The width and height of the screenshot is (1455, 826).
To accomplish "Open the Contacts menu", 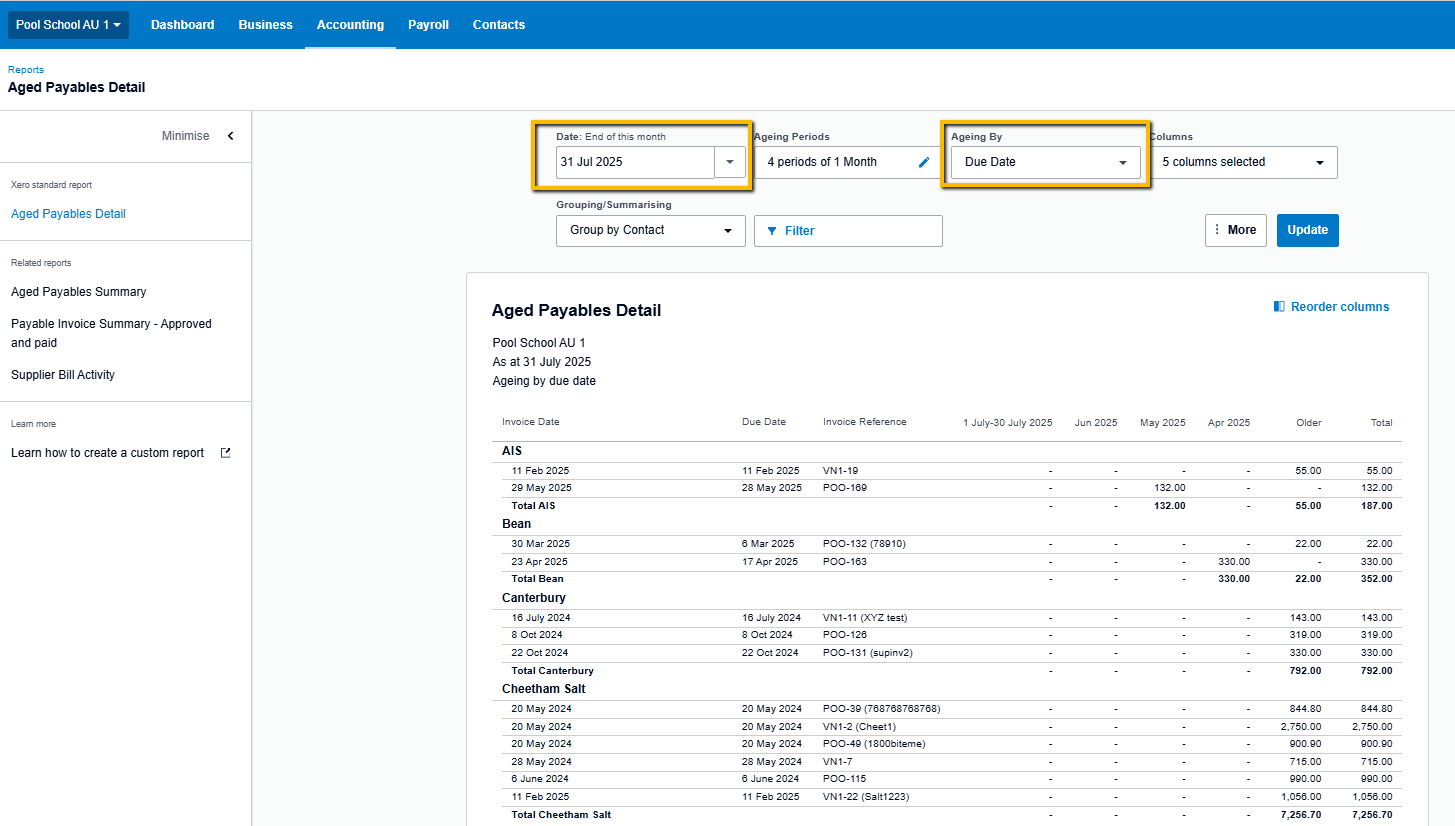I will tap(498, 25).
